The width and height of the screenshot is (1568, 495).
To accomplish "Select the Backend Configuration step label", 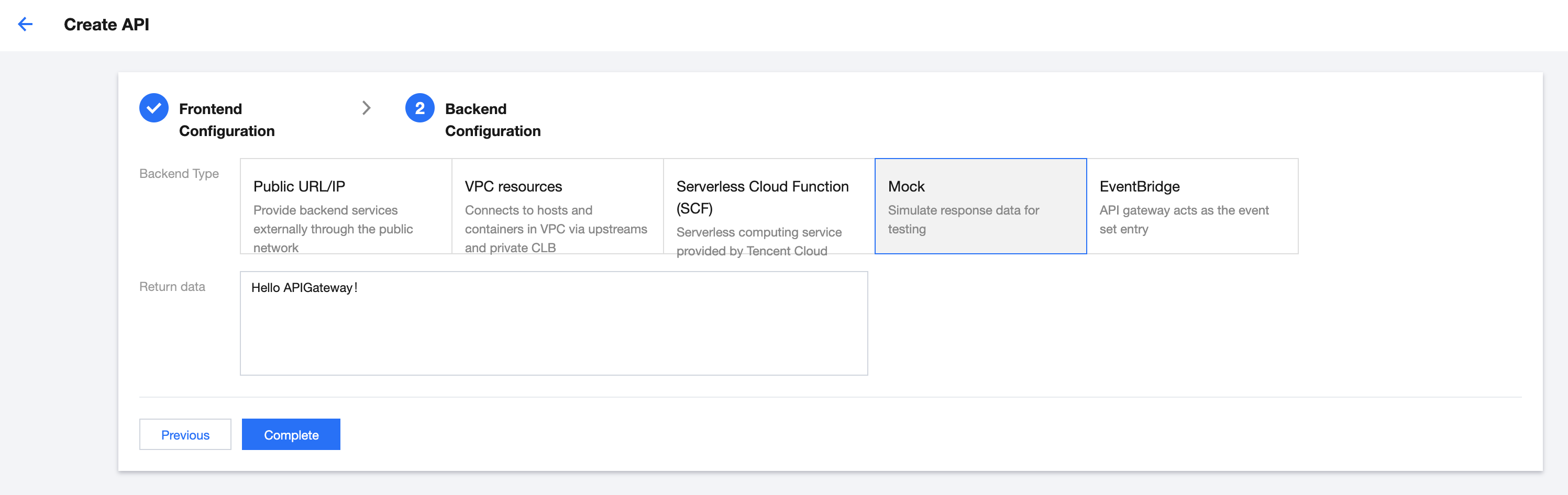I will tap(492, 120).
